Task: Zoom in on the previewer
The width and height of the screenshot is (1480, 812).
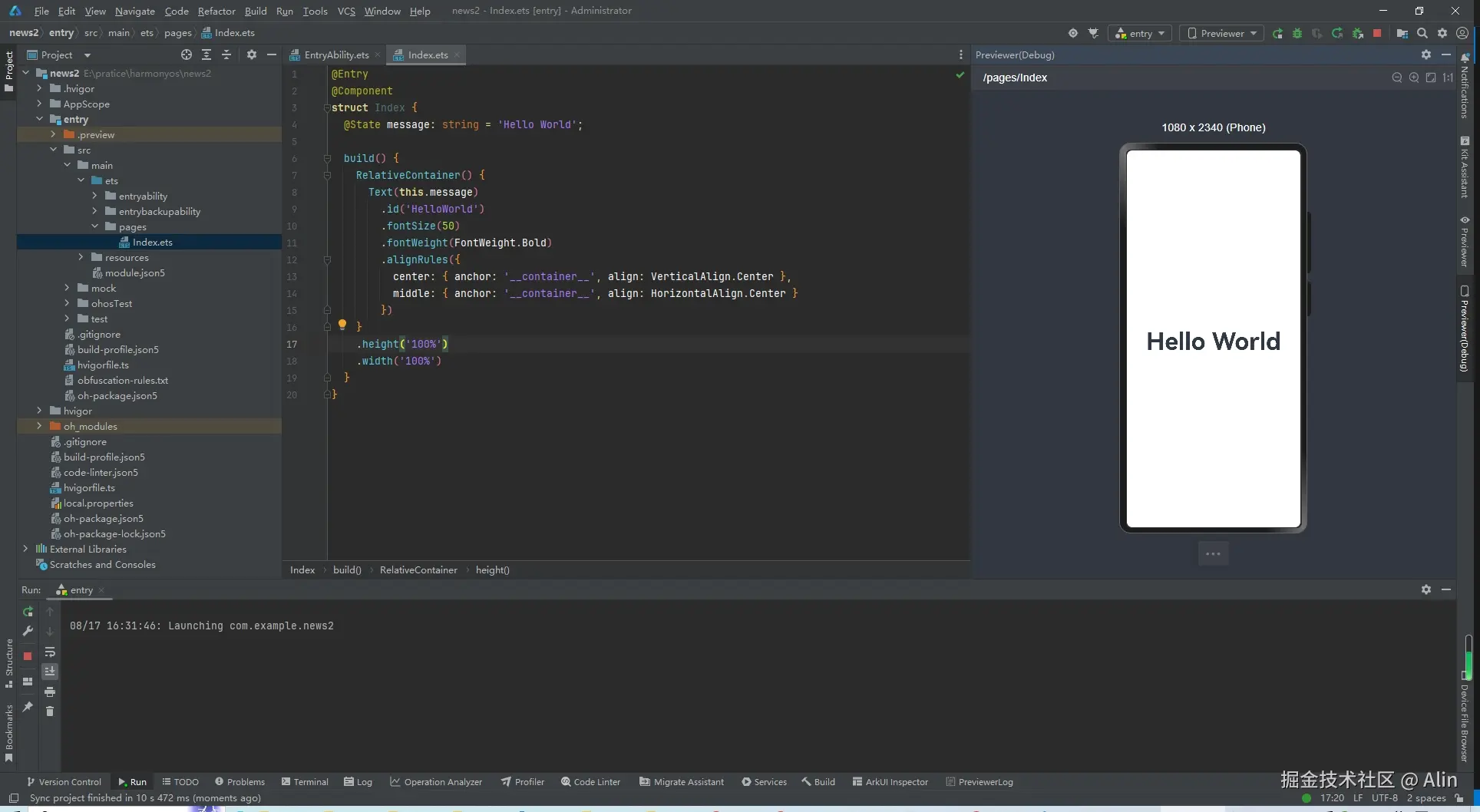Action: 1413,78
